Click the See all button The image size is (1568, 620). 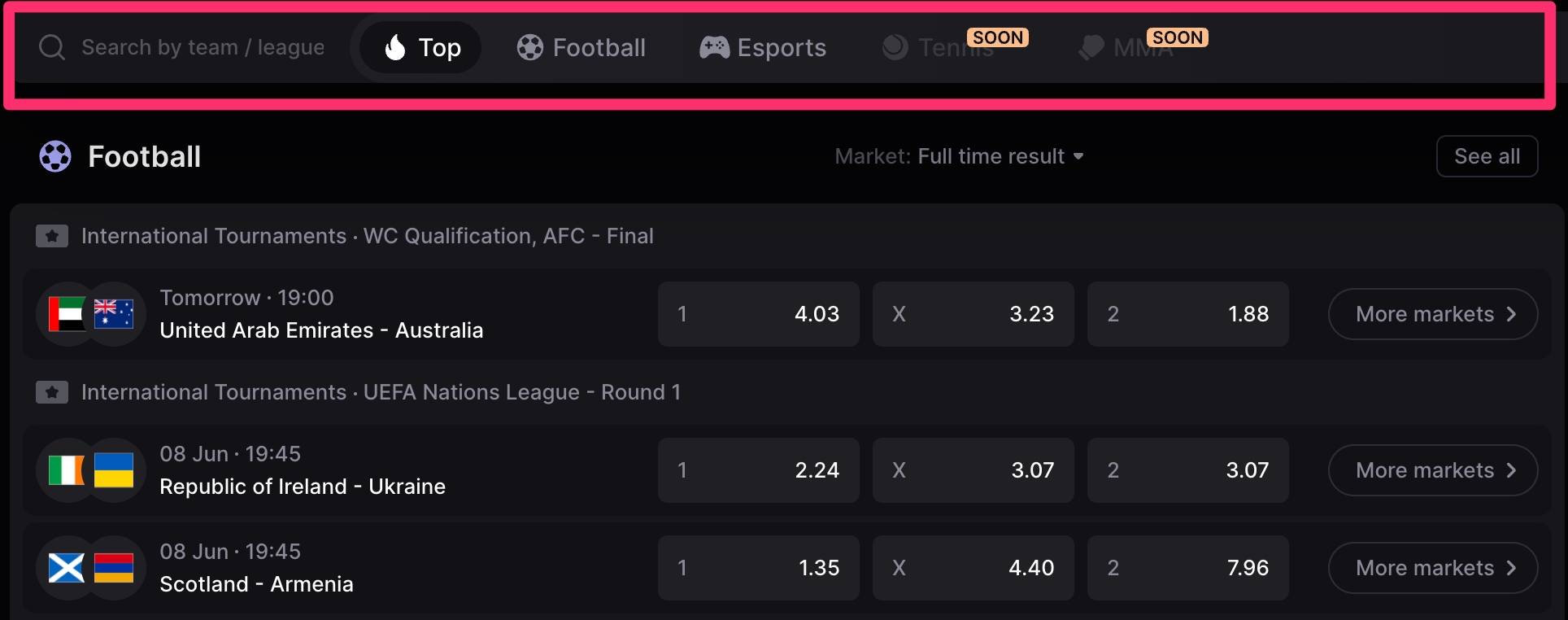(1487, 156)
